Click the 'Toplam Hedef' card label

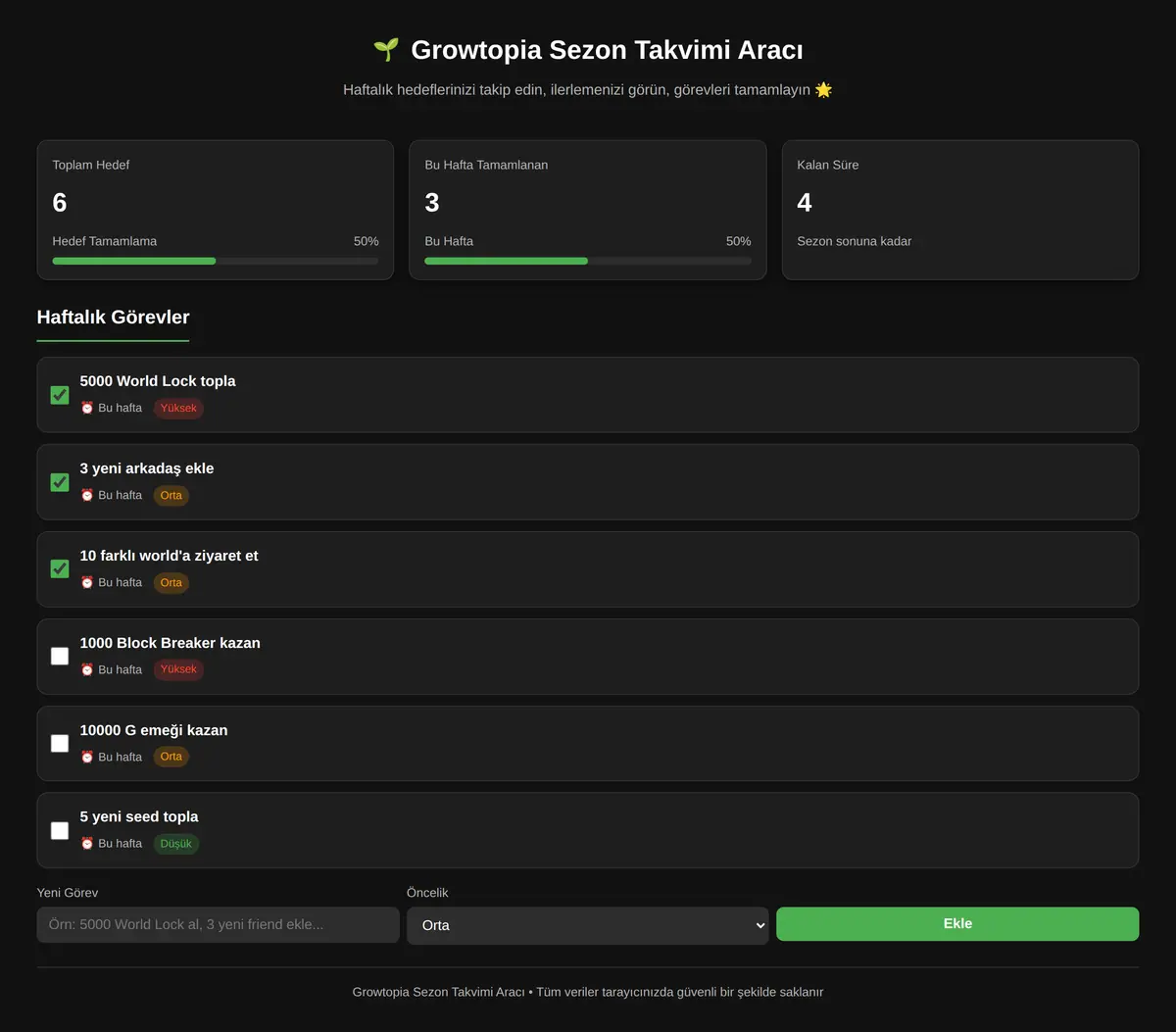[x=91, y=165]
